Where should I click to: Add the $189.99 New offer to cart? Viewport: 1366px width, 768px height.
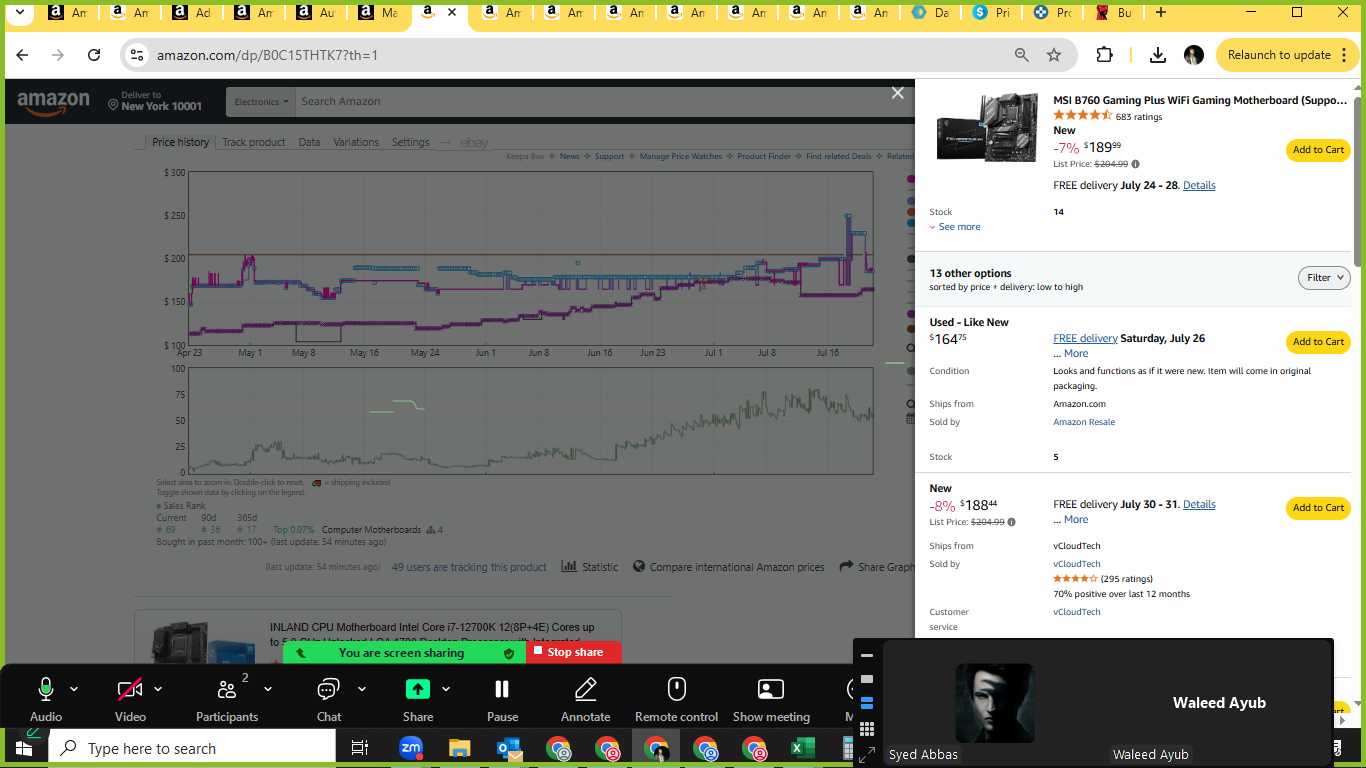pyautogui.click(x=1318, y=150)
